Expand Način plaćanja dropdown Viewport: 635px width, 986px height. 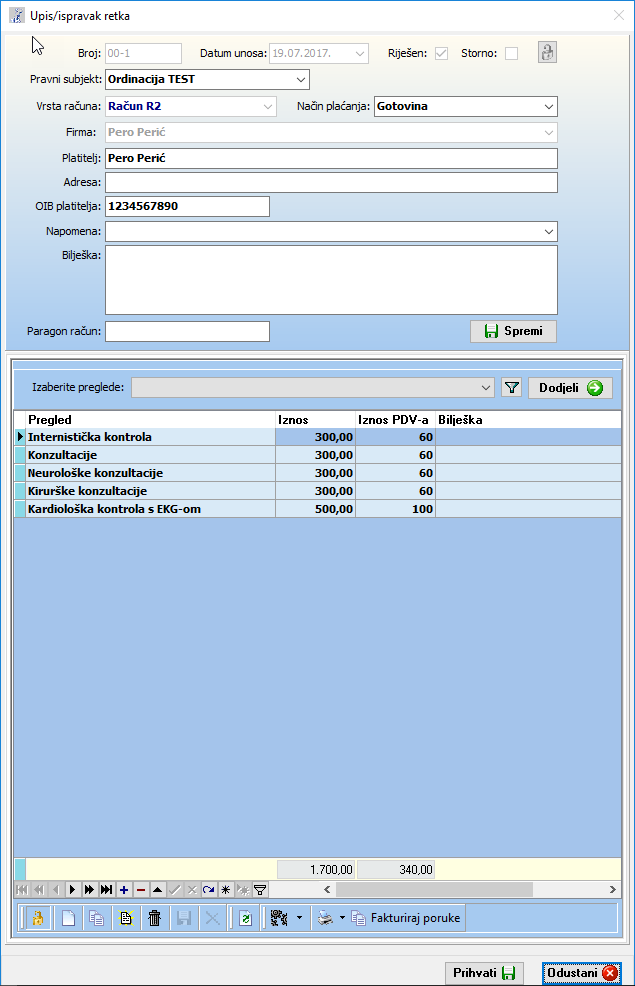[549, 106]
